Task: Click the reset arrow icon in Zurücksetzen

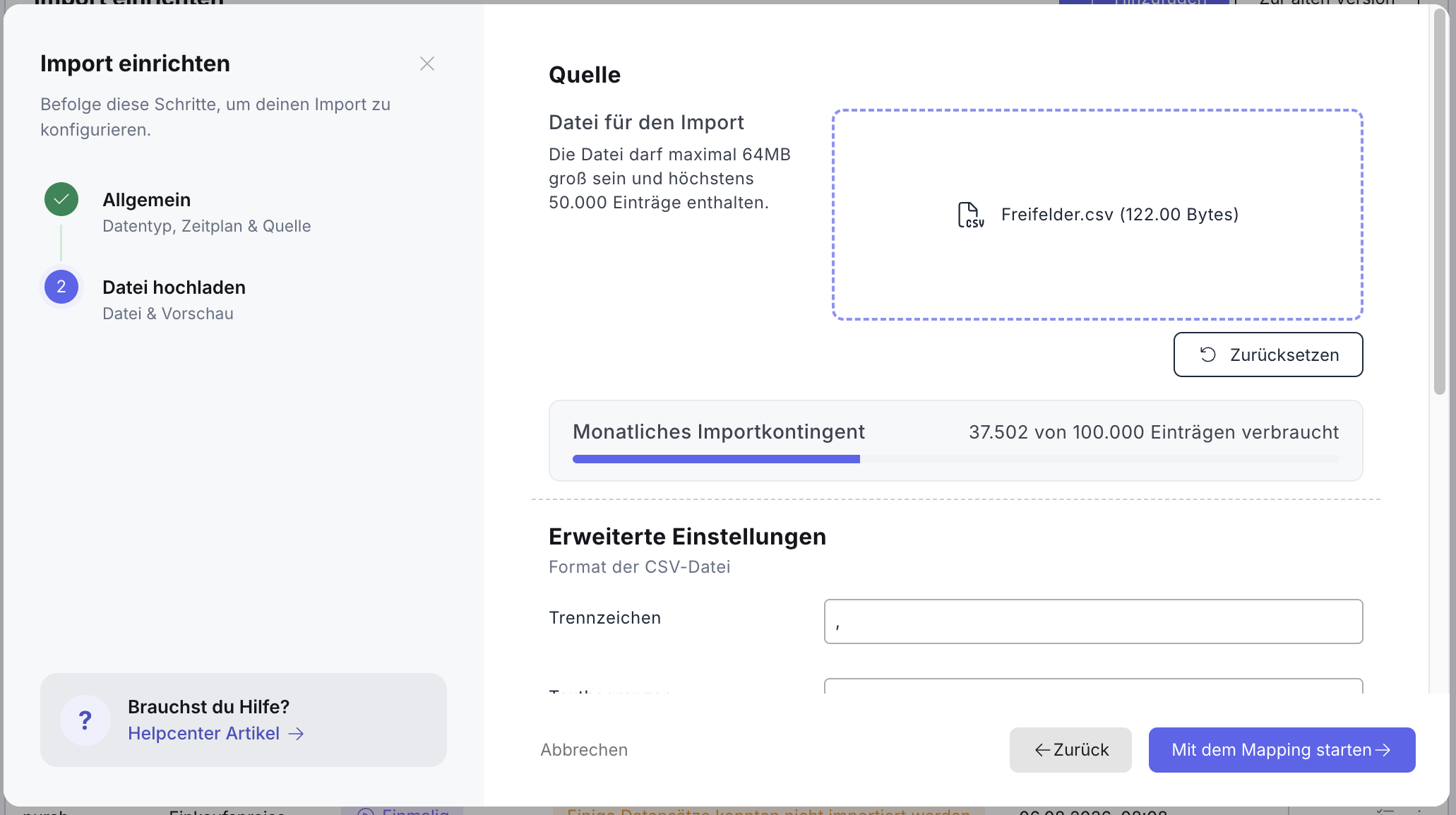Action: coord(1208,355)
